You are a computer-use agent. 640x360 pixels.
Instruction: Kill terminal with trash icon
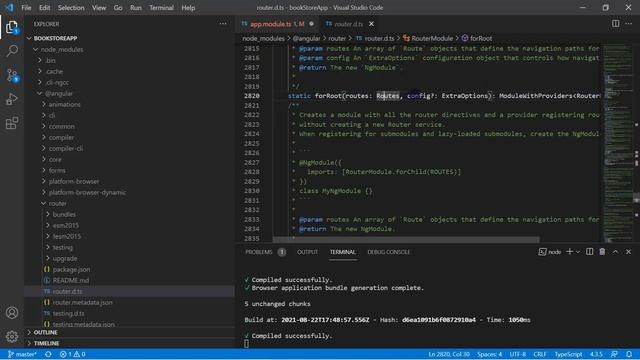[602, 252]
